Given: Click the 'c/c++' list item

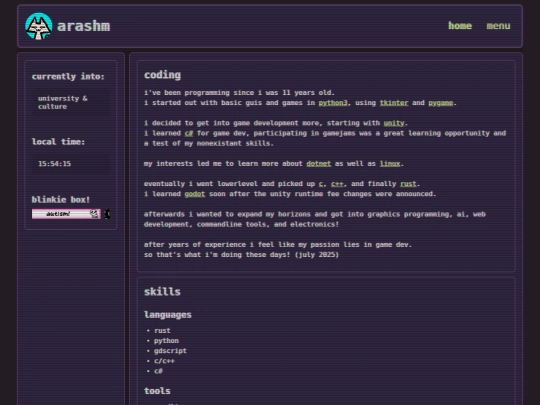Looking at the screenshot, I should tap(164, 361).
